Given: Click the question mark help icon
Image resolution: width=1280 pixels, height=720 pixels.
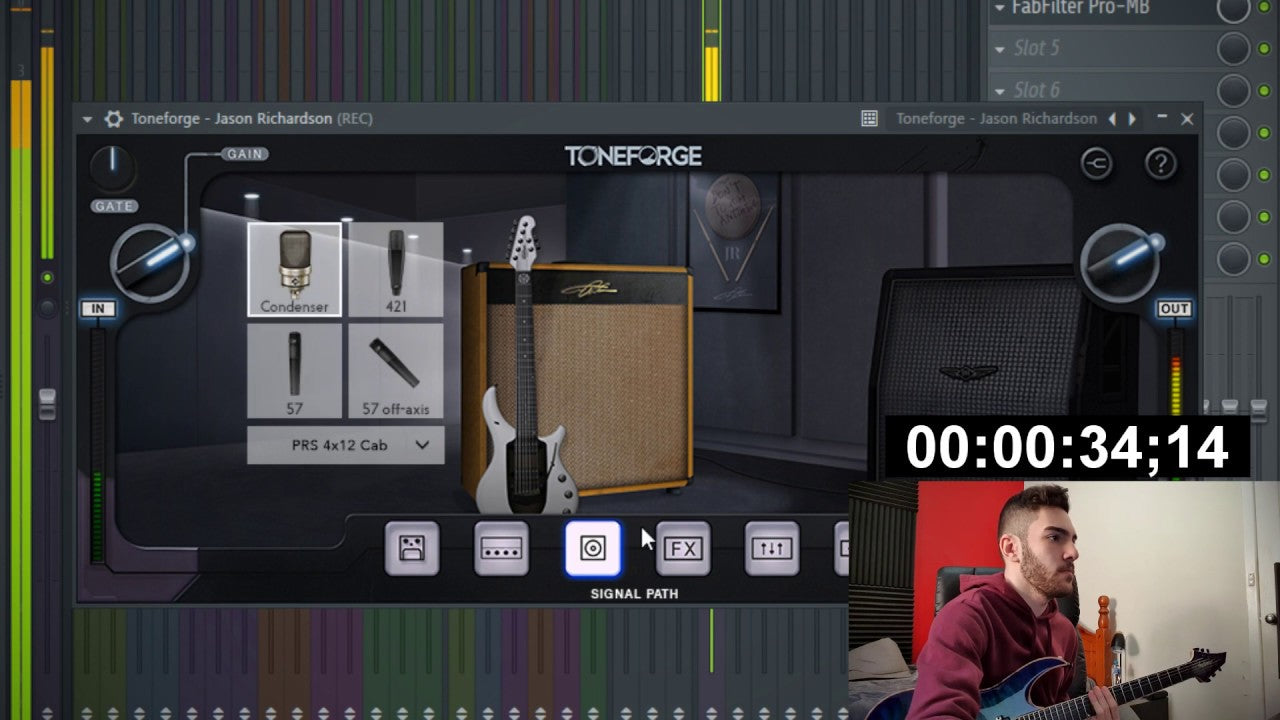Looking at the screenshot, I should click(1162, 163).
